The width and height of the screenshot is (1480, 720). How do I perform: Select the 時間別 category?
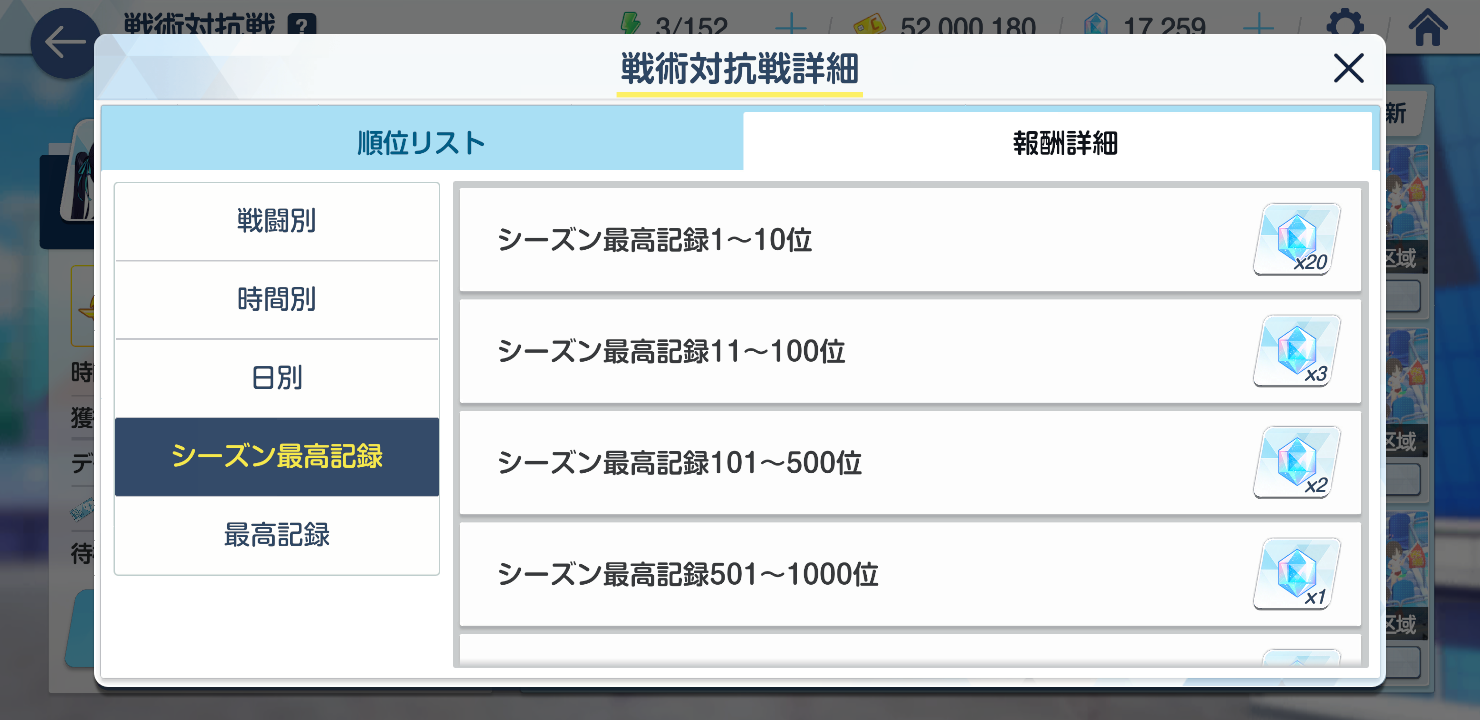pos(277,300)
